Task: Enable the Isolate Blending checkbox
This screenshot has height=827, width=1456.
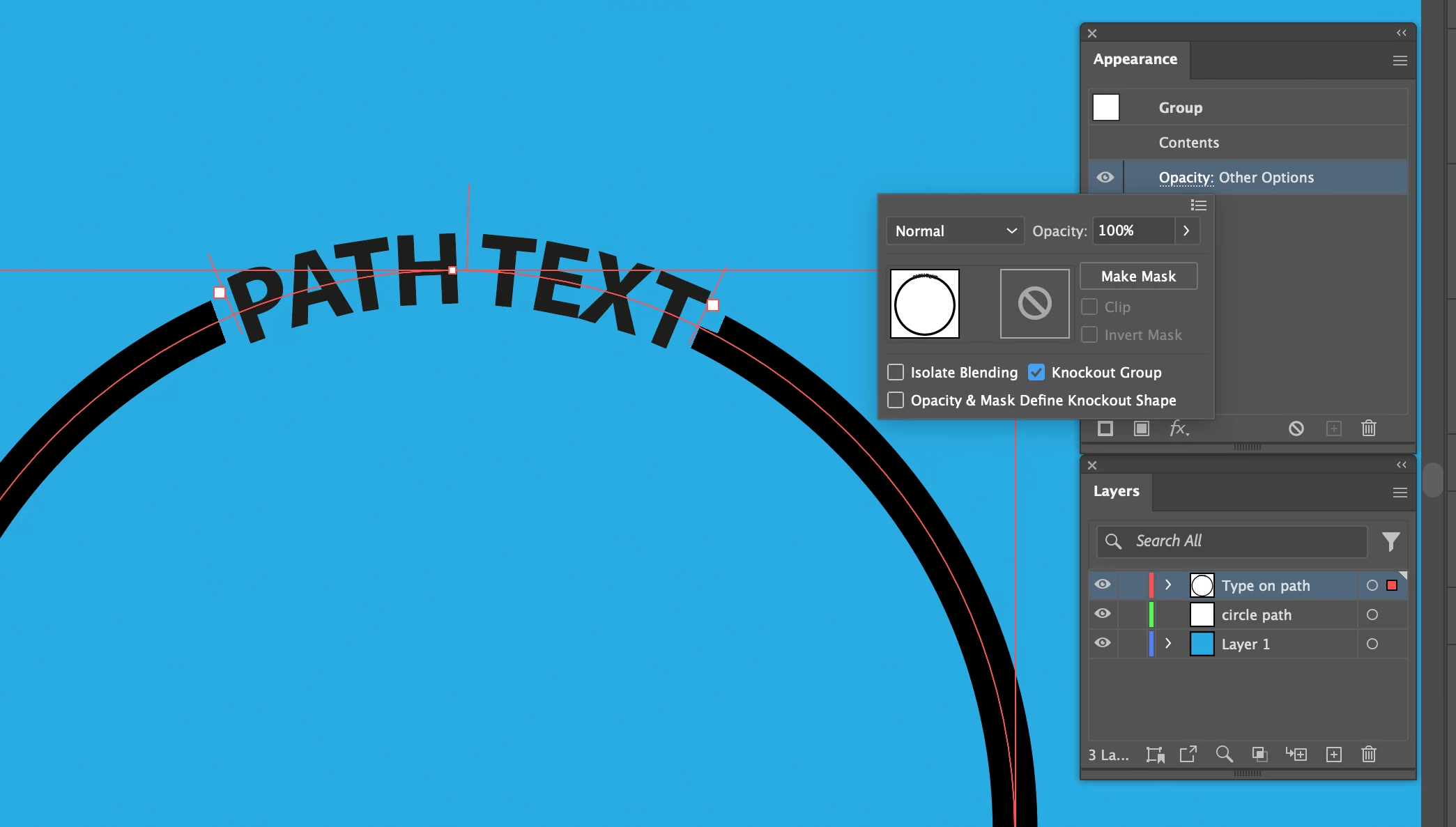Action: 896,372
